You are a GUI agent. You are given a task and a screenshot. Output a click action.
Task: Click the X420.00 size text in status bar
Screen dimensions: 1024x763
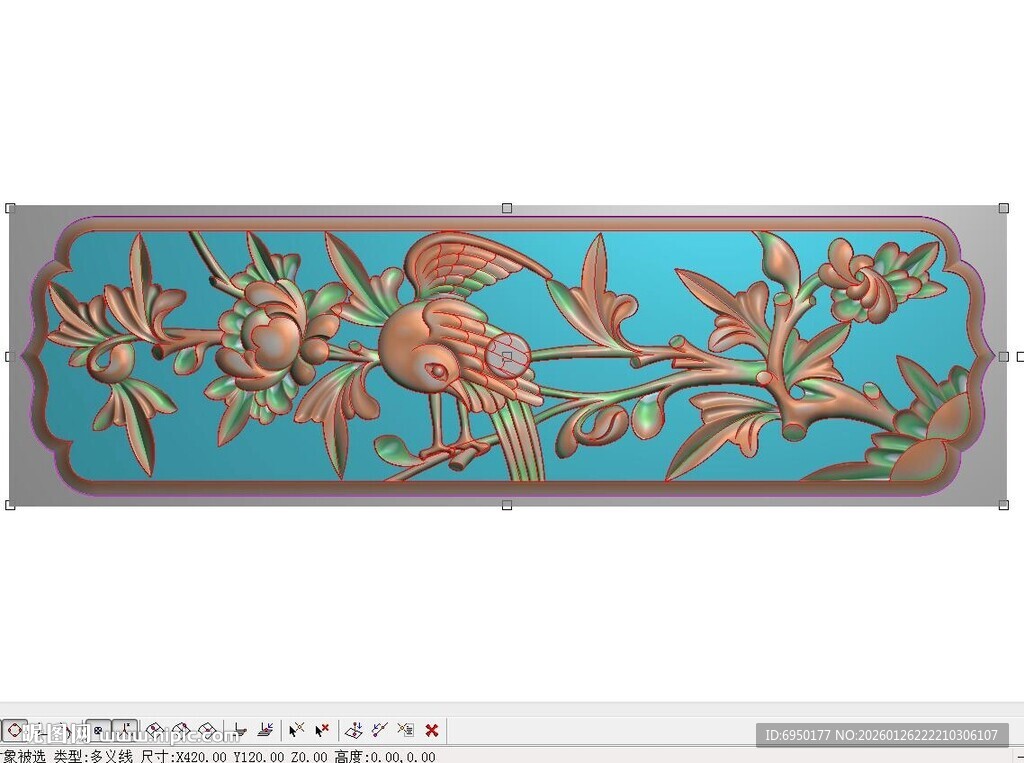click(x=202, y=756)
